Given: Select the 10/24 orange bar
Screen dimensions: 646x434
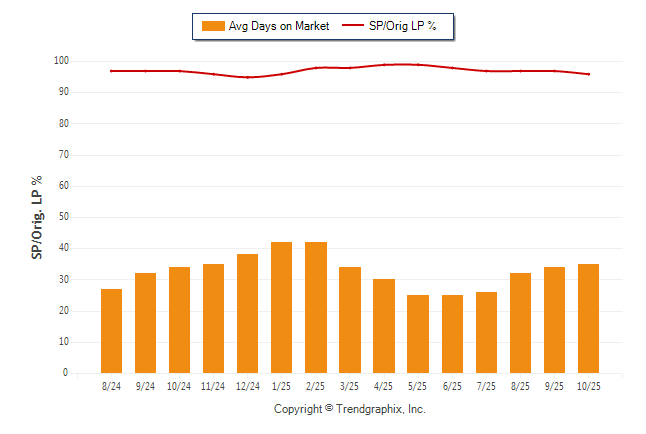Looking at the screenshot, I should (x=179, y=319).
